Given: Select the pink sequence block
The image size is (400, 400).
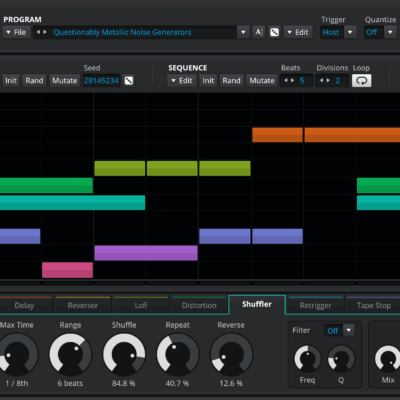Looking at the screenshot, I should (x=67, y=270).
